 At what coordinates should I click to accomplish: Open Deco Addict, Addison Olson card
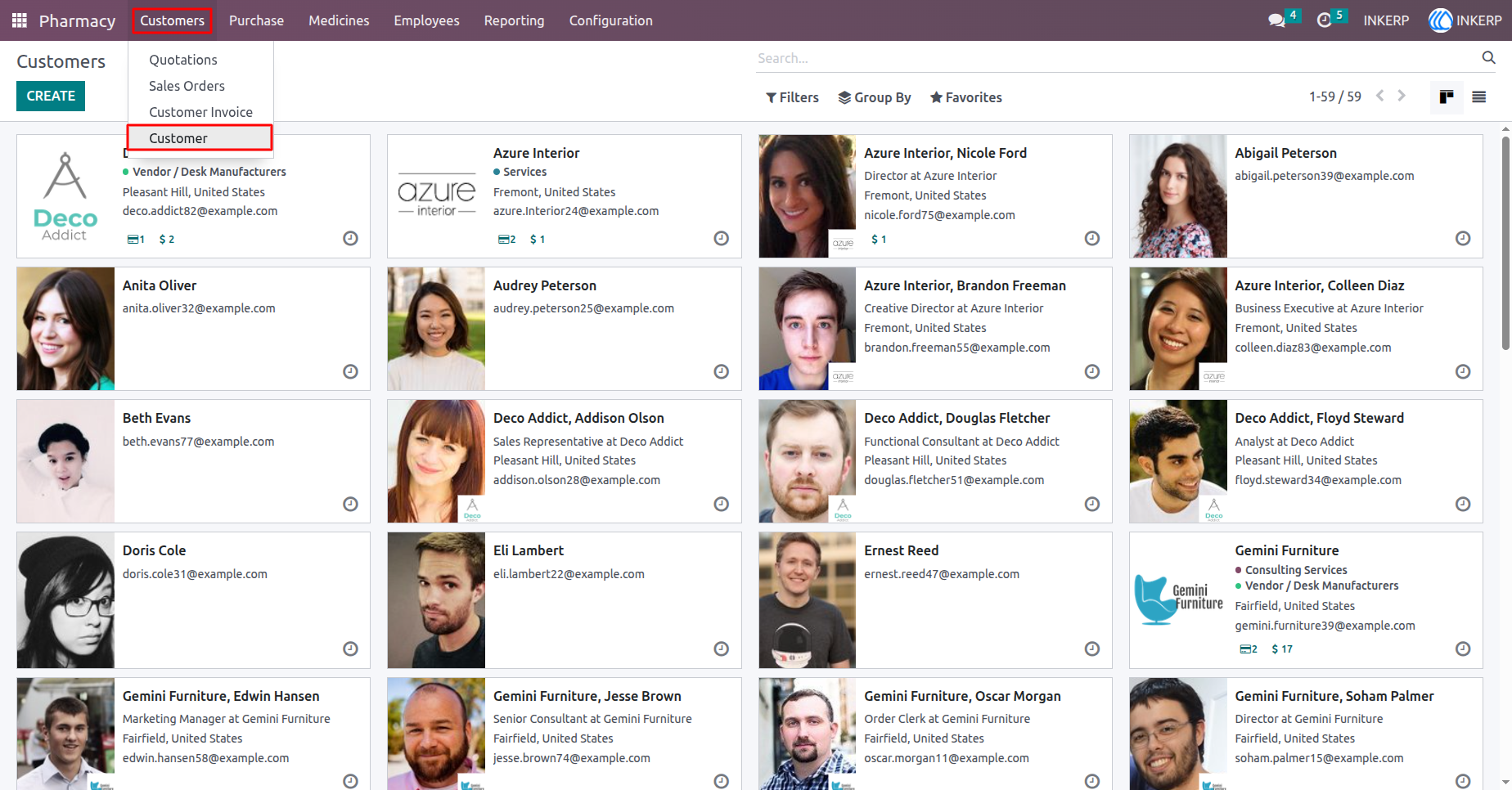(x=564, y=461)
